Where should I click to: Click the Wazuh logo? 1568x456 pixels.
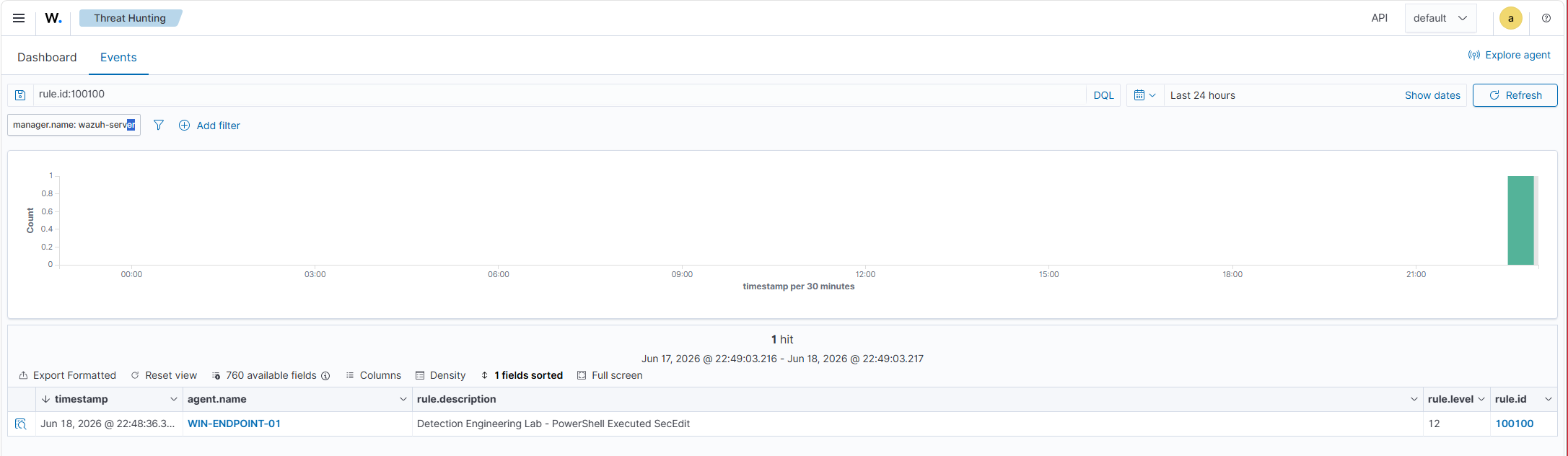coord(53,18)
